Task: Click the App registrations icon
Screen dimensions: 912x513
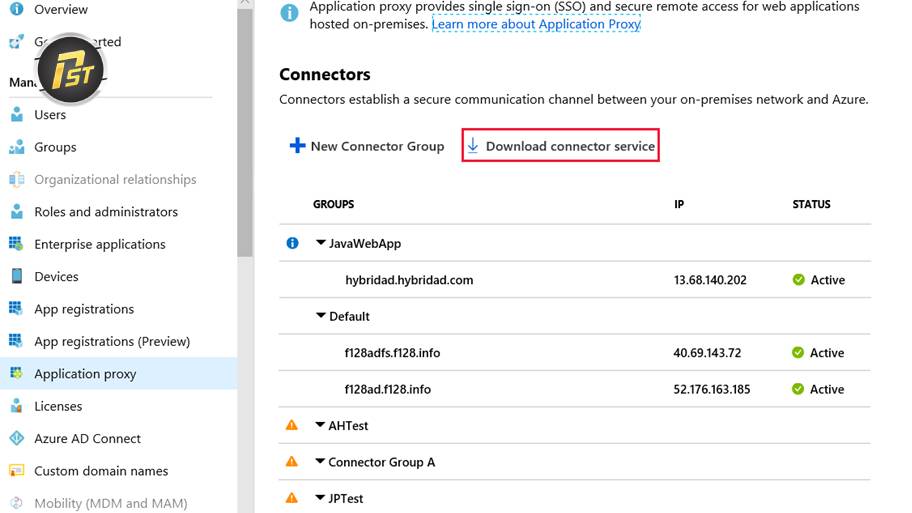Action: [16, 308]
